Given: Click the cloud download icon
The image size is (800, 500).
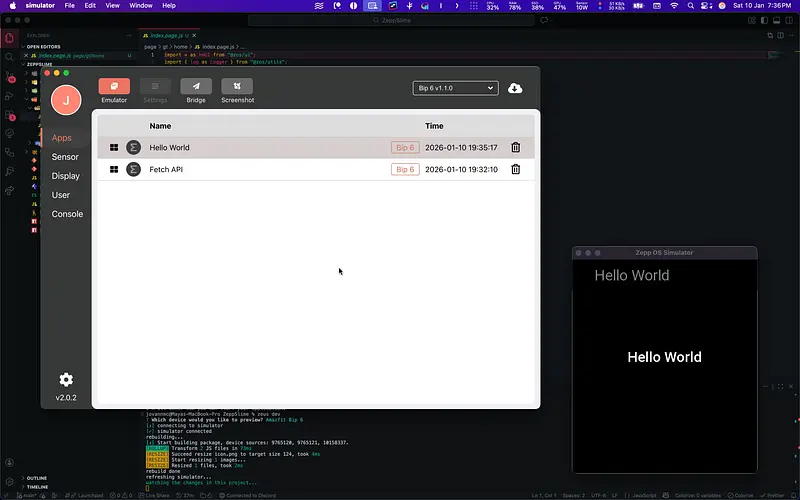Looking at the screenshot, I should (515, 88).
